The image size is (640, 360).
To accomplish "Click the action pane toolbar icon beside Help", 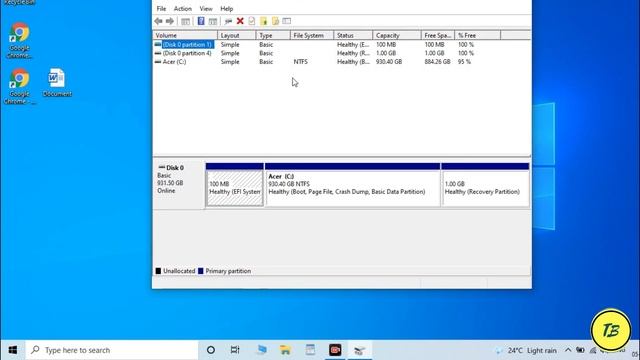I will [213, 21].
